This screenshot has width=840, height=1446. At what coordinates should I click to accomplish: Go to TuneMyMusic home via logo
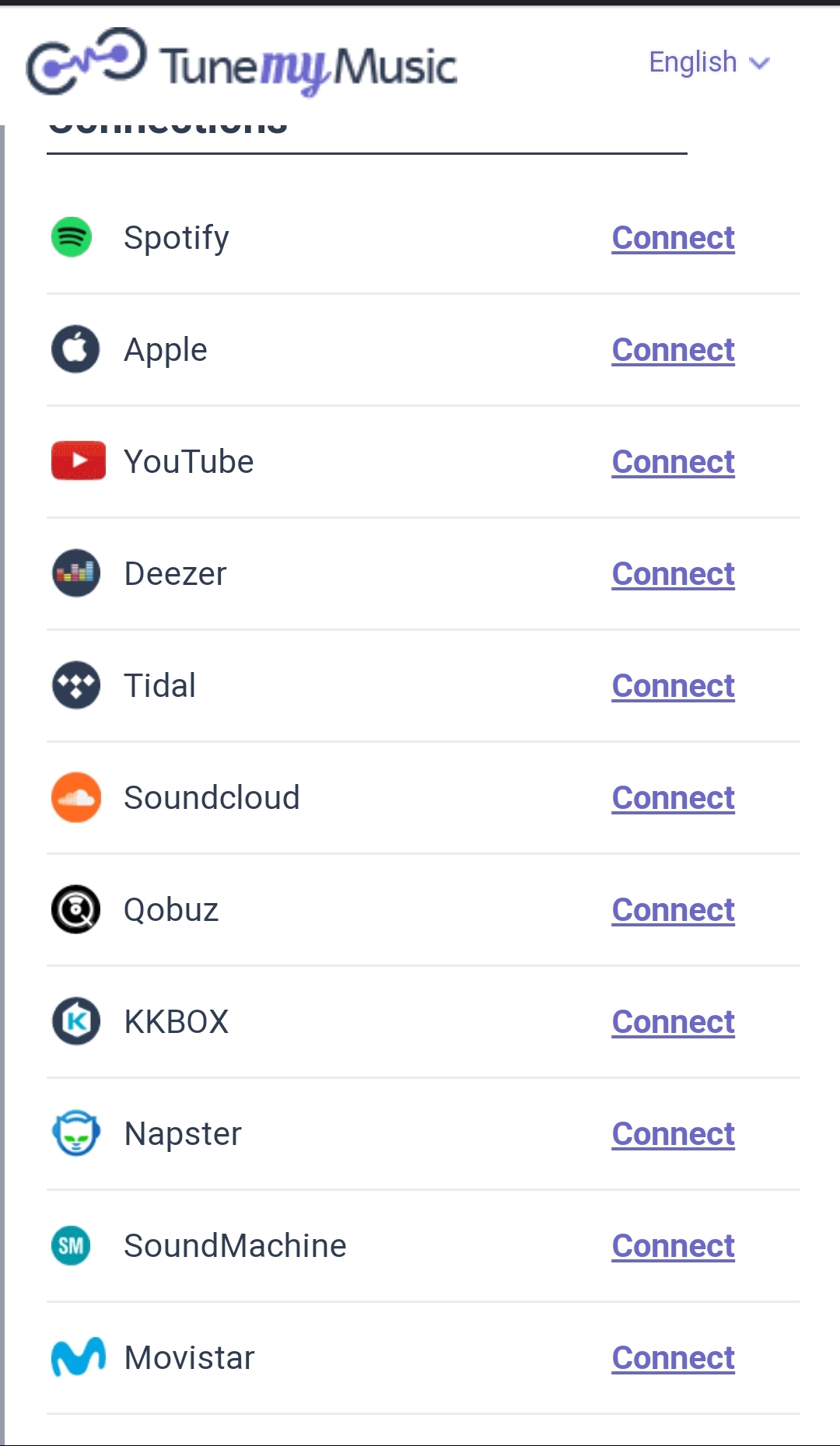click(241, 64)
